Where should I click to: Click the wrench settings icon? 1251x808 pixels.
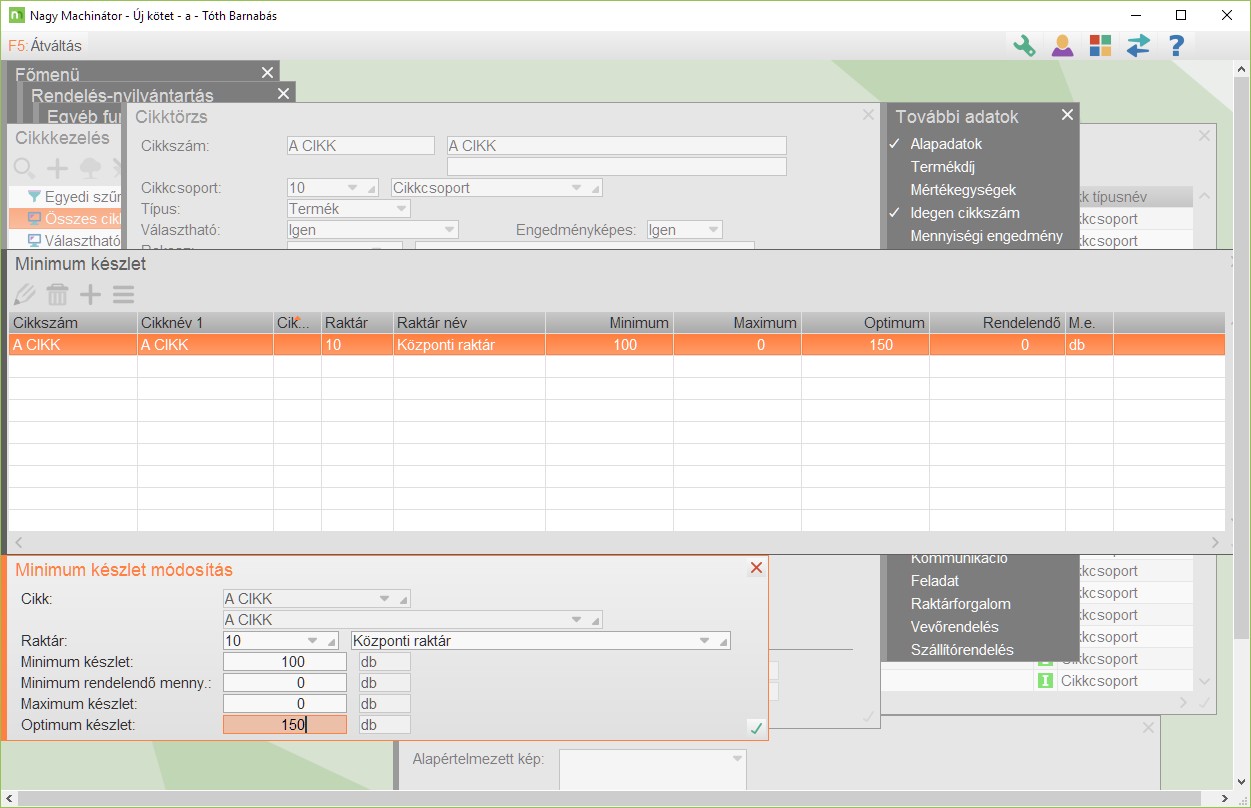pyautogui.click(x=1024, y=46)
